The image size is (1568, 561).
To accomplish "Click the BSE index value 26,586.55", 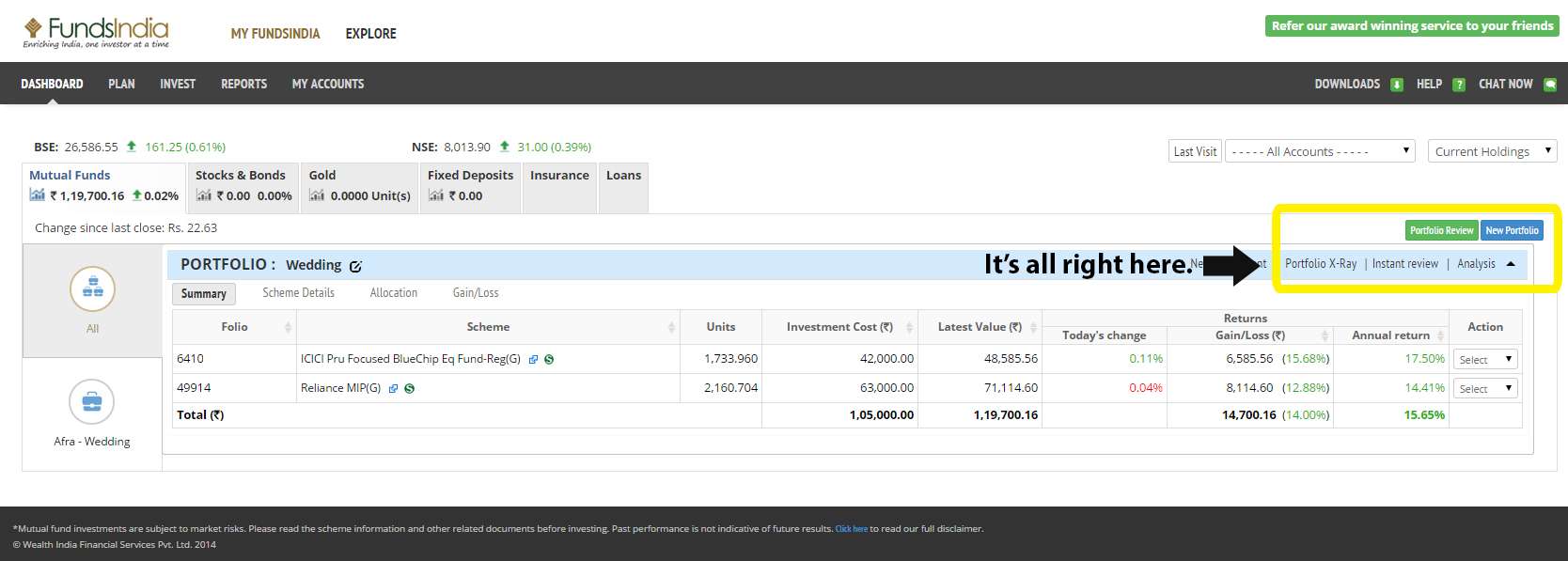I will pyautogui.click(x=91, y=148).
